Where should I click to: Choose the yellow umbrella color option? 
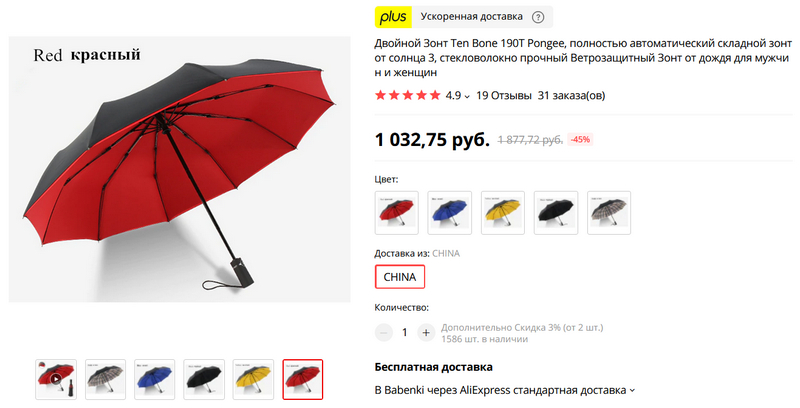(503, 213)
